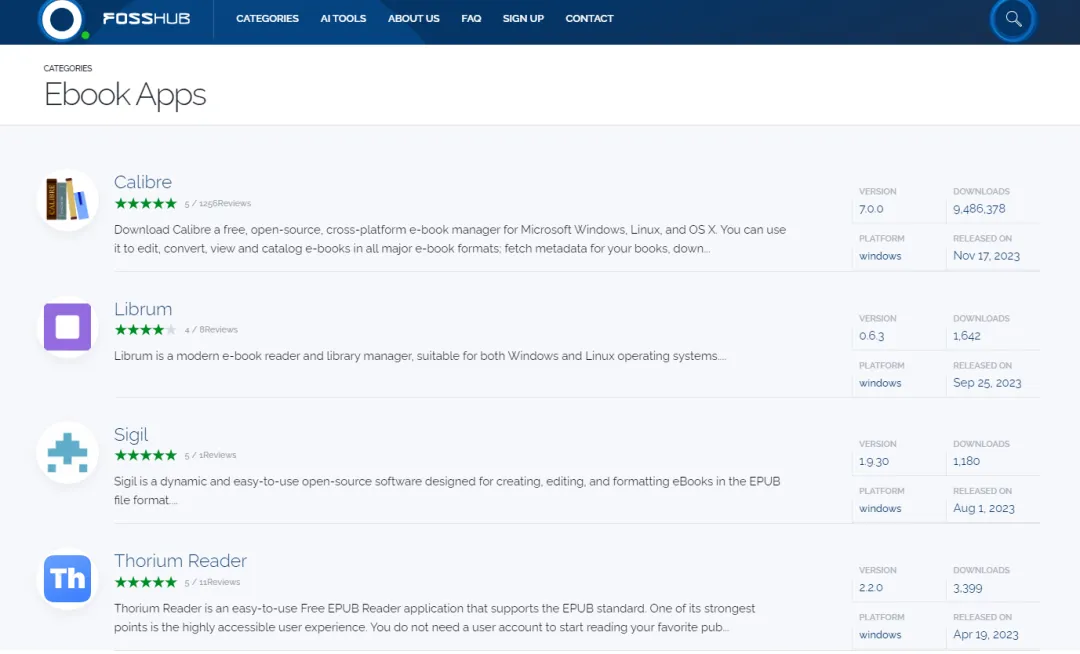Open the Librum app title link
Screen dimensions: 1080x654
click(143, 309)
